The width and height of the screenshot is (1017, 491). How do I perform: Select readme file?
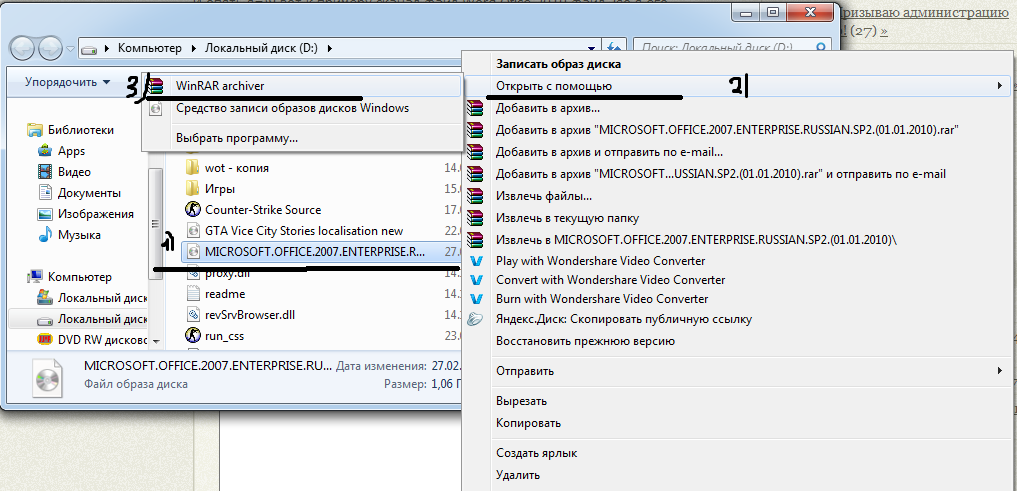coord(225,294)
